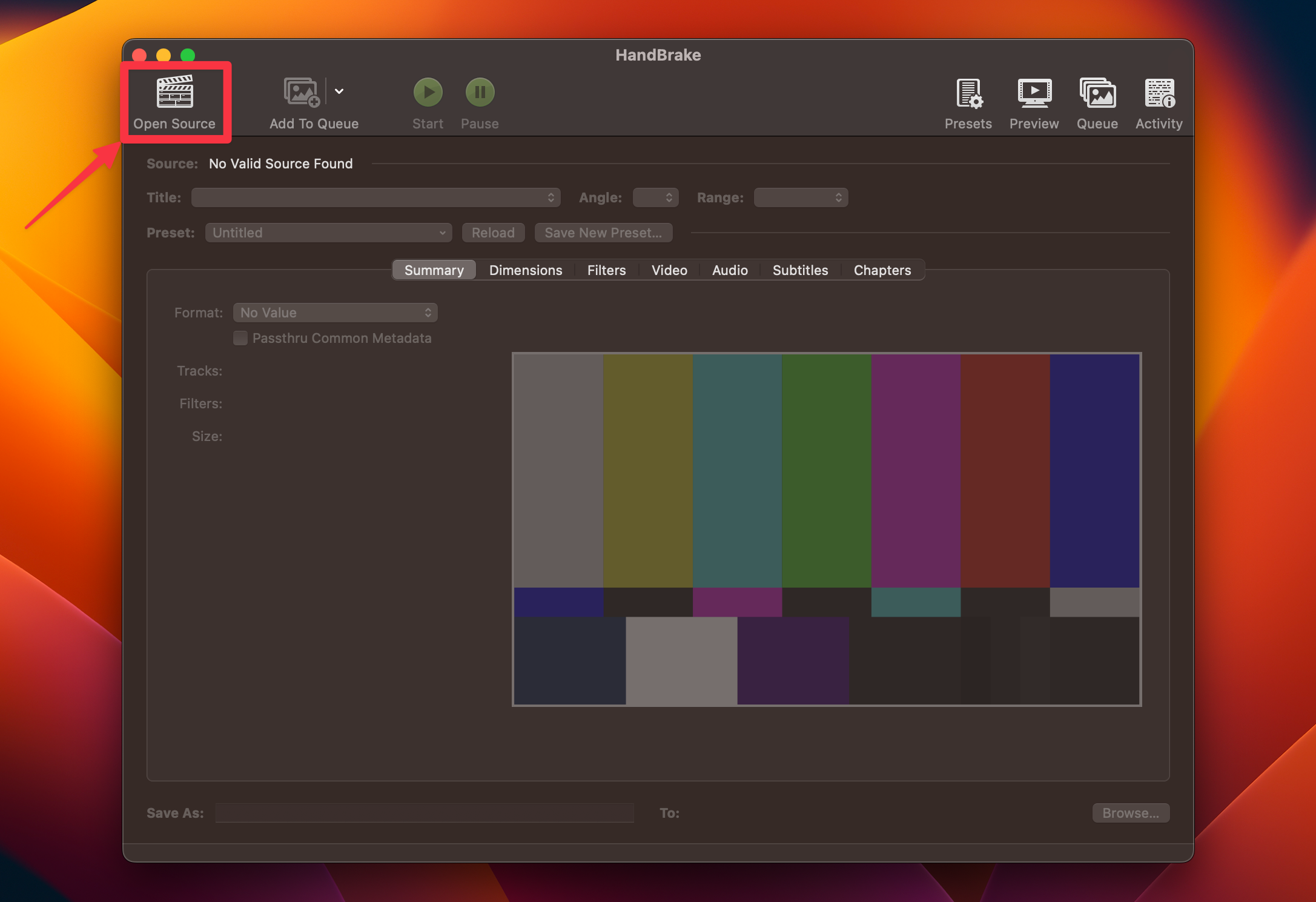Click the Pause encode icon

point(479,92)
